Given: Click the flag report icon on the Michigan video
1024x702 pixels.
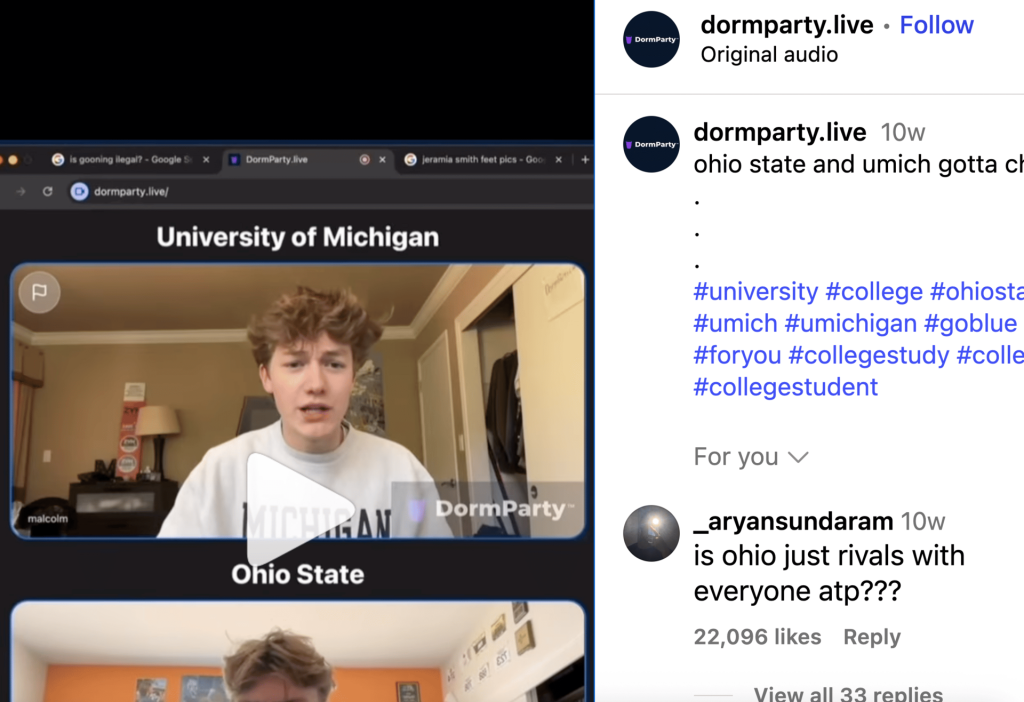Looking at the screenshot, I should [40, 293].
